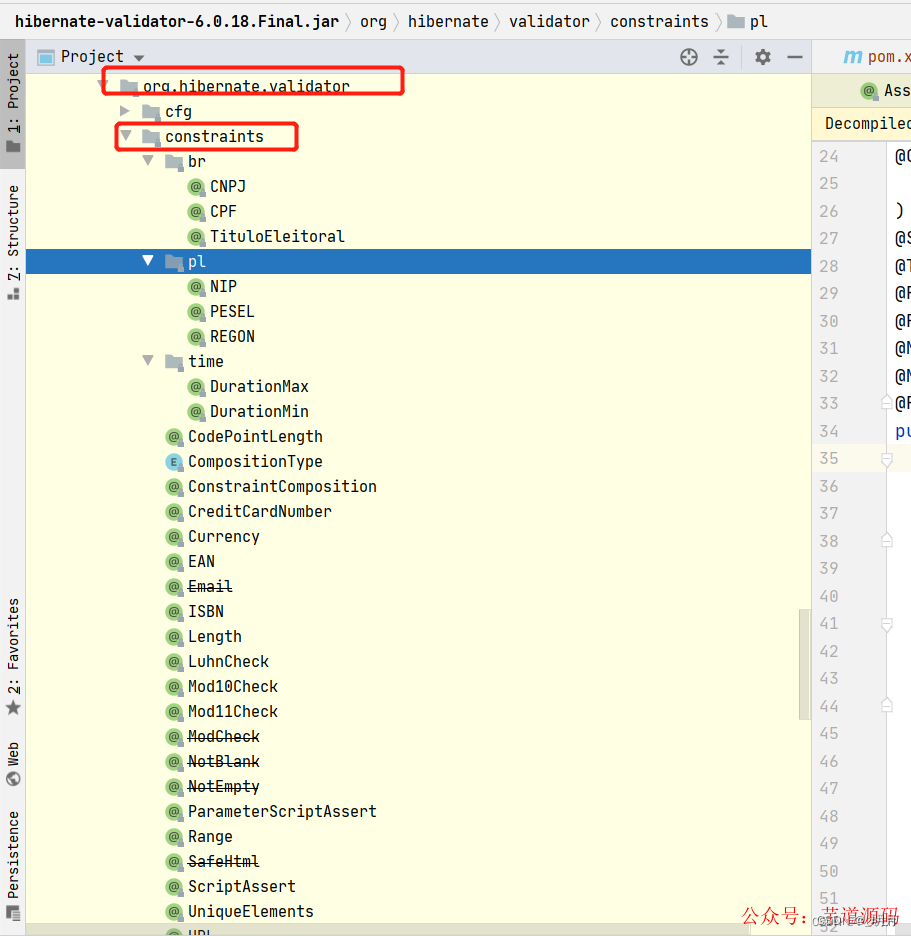Open the 2: Favorites side tab
This screenshot has width=911, height=936.
point(13,655)
